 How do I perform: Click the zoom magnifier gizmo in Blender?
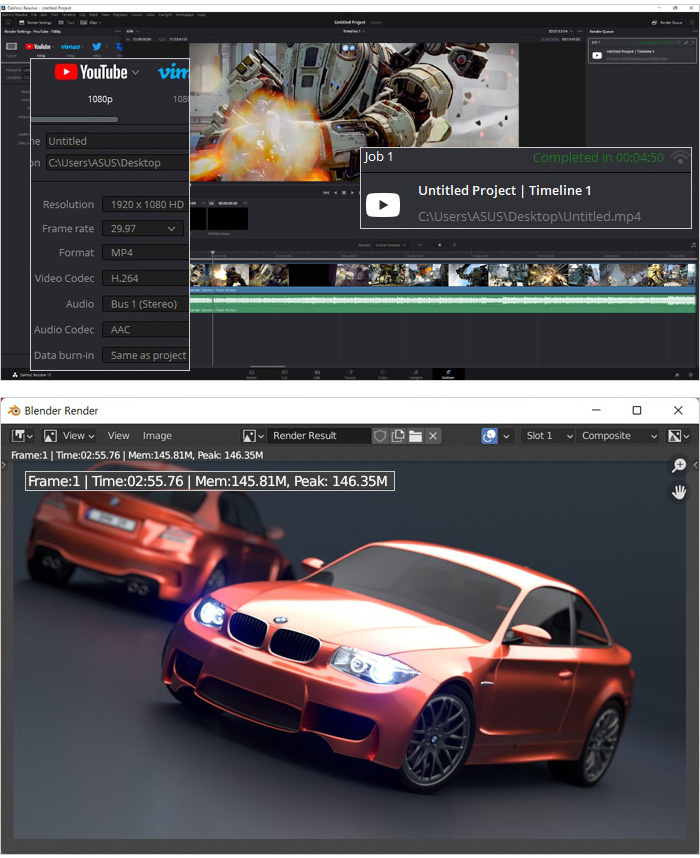click(x=679, y=465)
